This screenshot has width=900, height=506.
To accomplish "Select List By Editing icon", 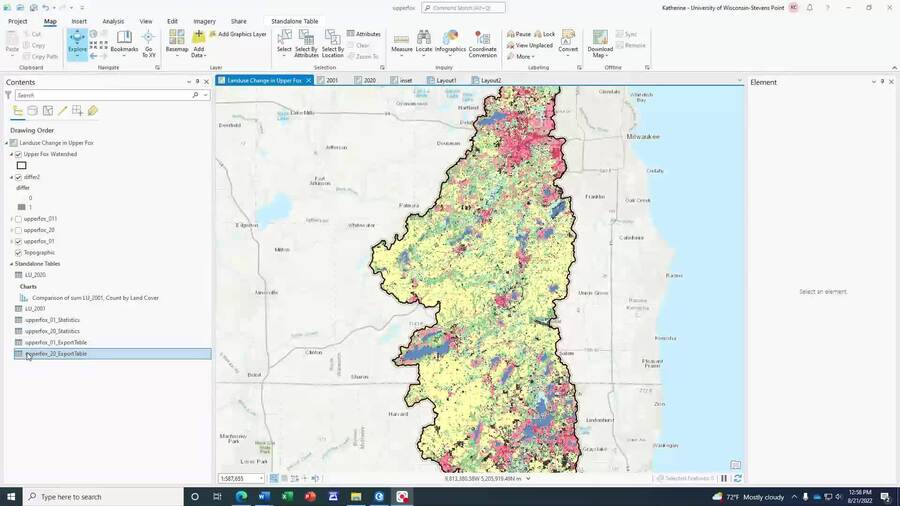I will pos(63,111).
